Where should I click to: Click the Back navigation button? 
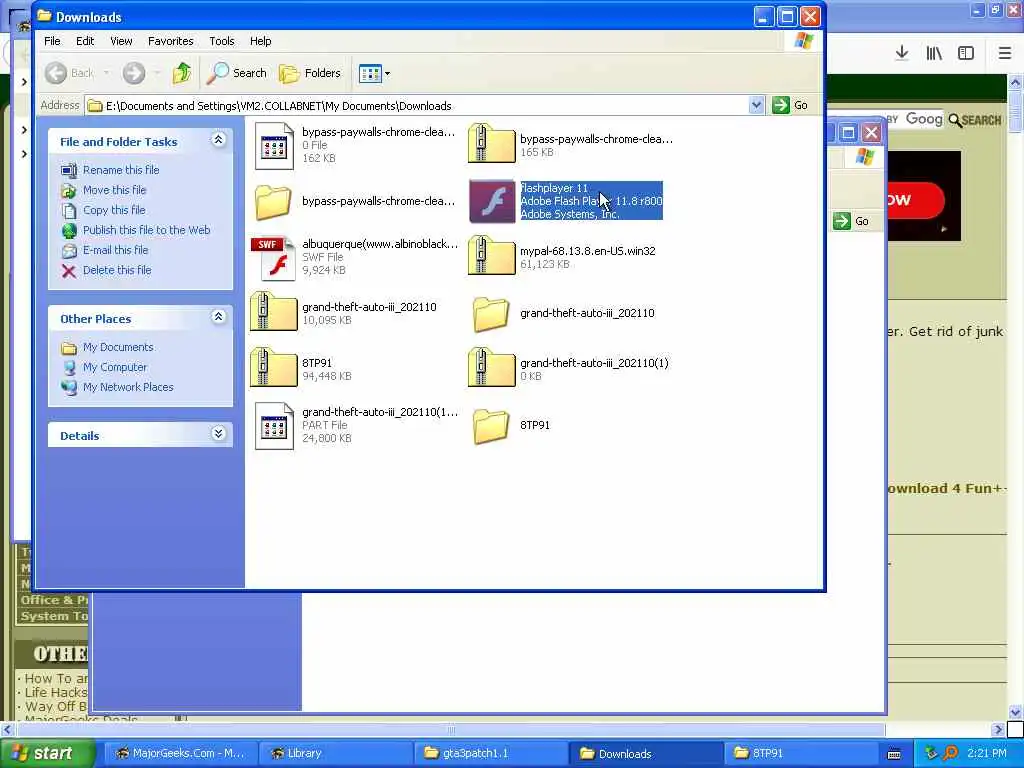click(69, 72)
